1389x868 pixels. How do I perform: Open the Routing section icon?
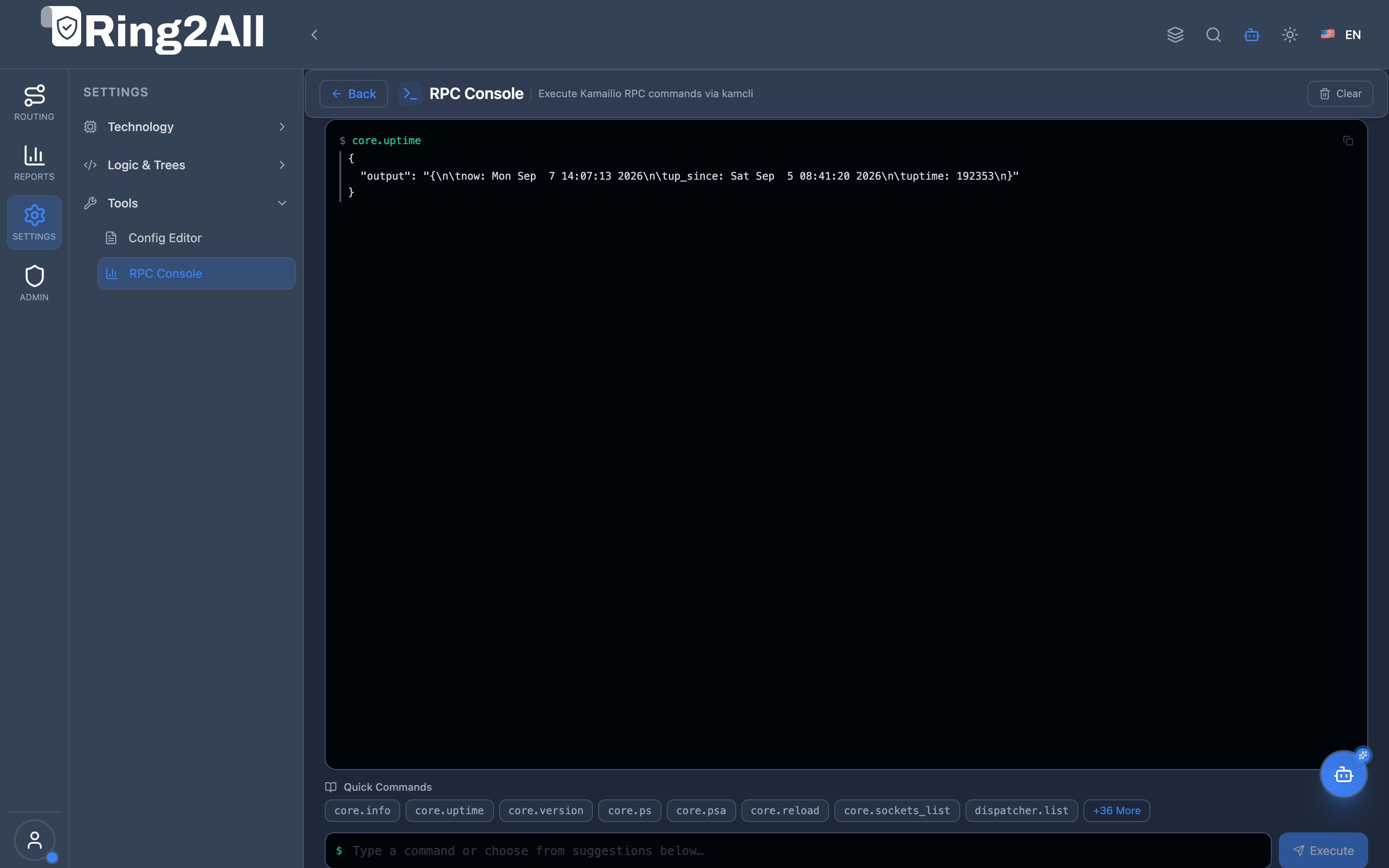point(34,103)
